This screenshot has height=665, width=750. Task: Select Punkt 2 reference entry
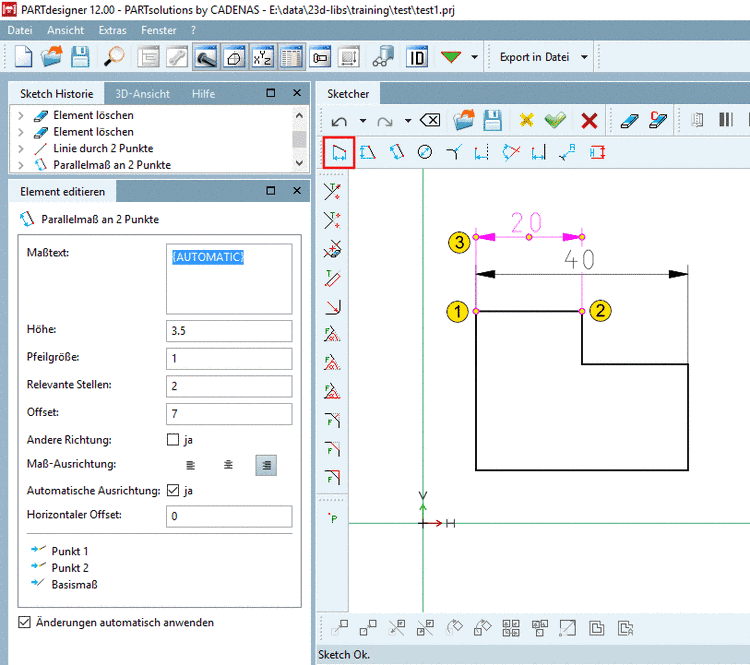[x=59, y=568]
